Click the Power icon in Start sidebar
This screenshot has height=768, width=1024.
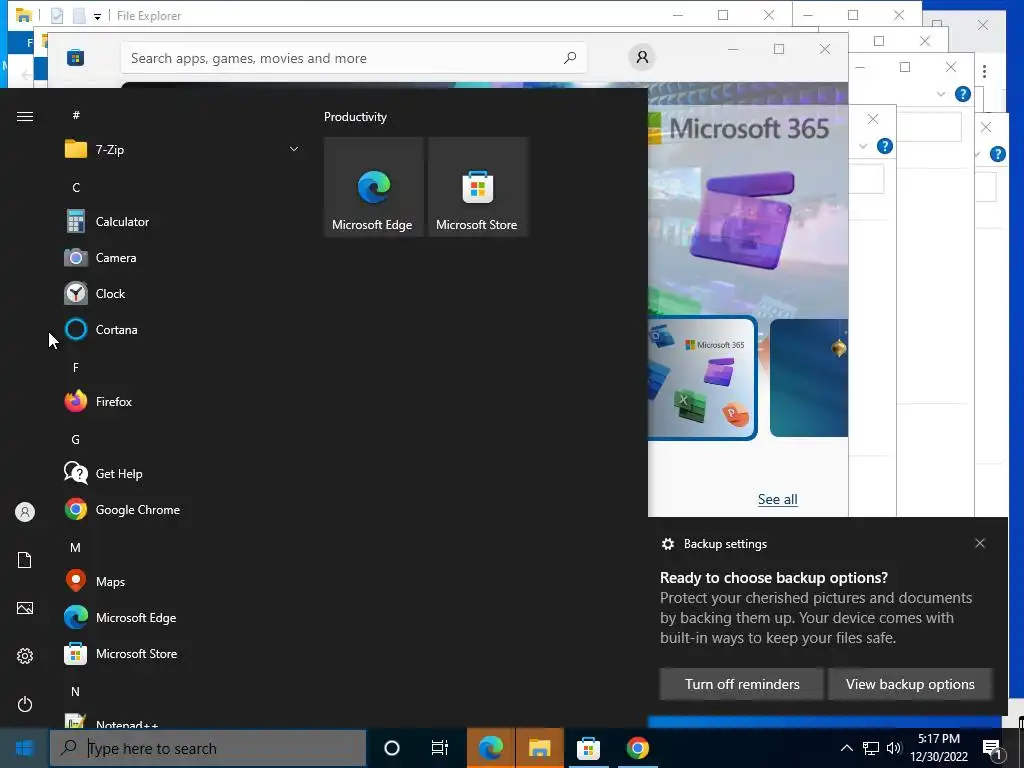(x=25, y=704)
